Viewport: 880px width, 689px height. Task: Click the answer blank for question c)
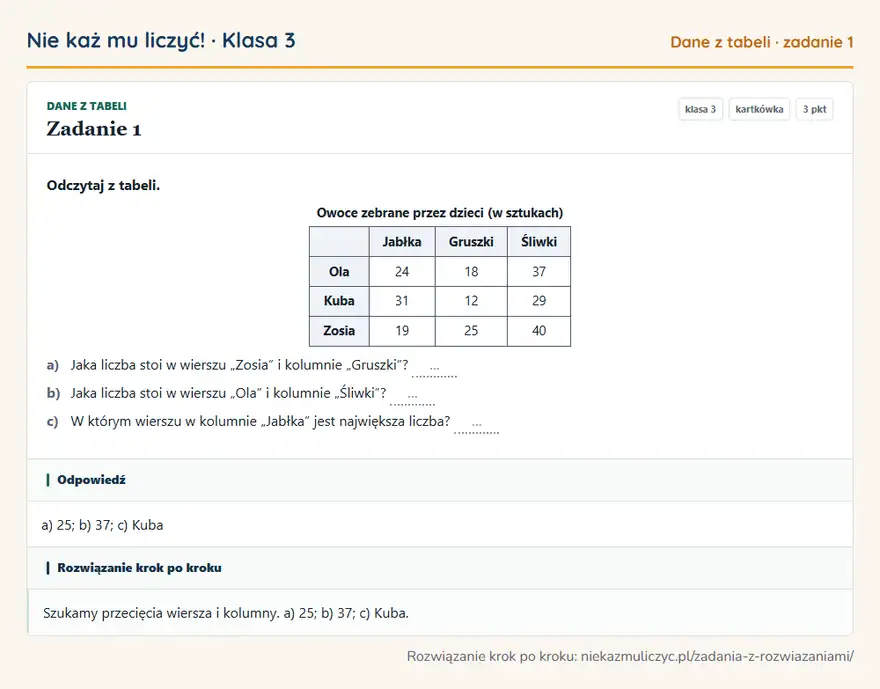(x=476, y=425)
